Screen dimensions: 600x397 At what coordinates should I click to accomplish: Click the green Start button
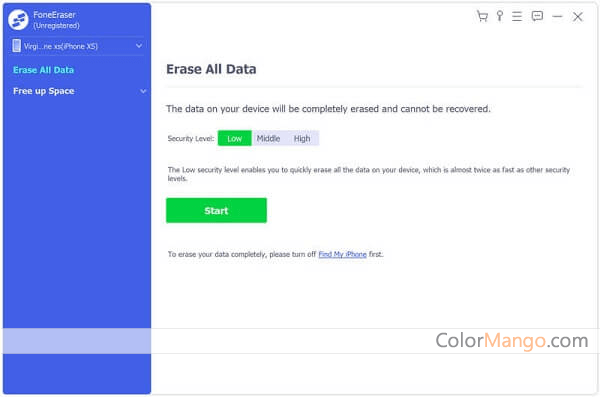point(216,210)
